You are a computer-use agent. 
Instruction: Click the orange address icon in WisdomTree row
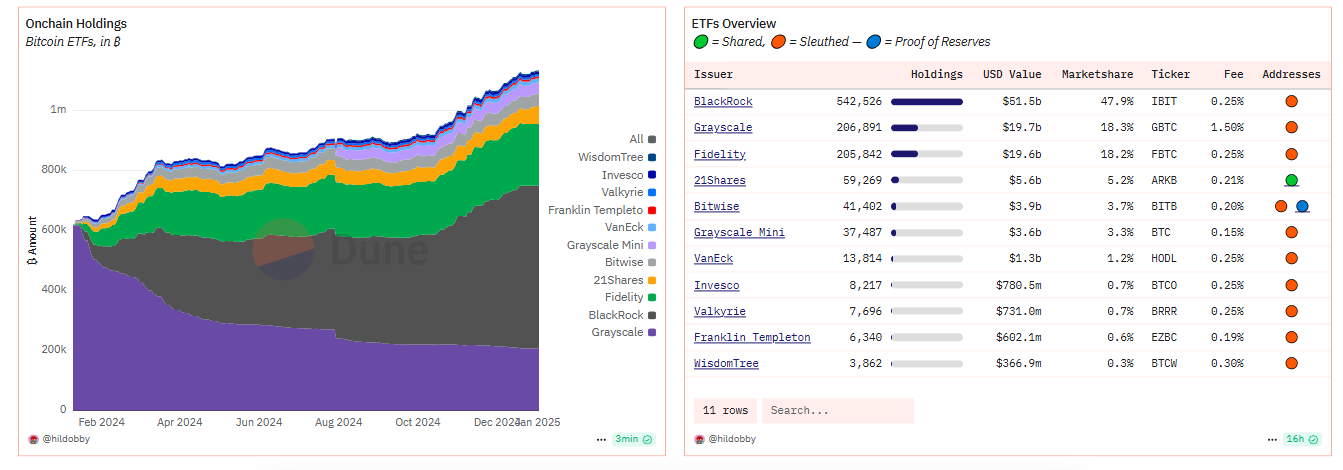point(1291,363)
